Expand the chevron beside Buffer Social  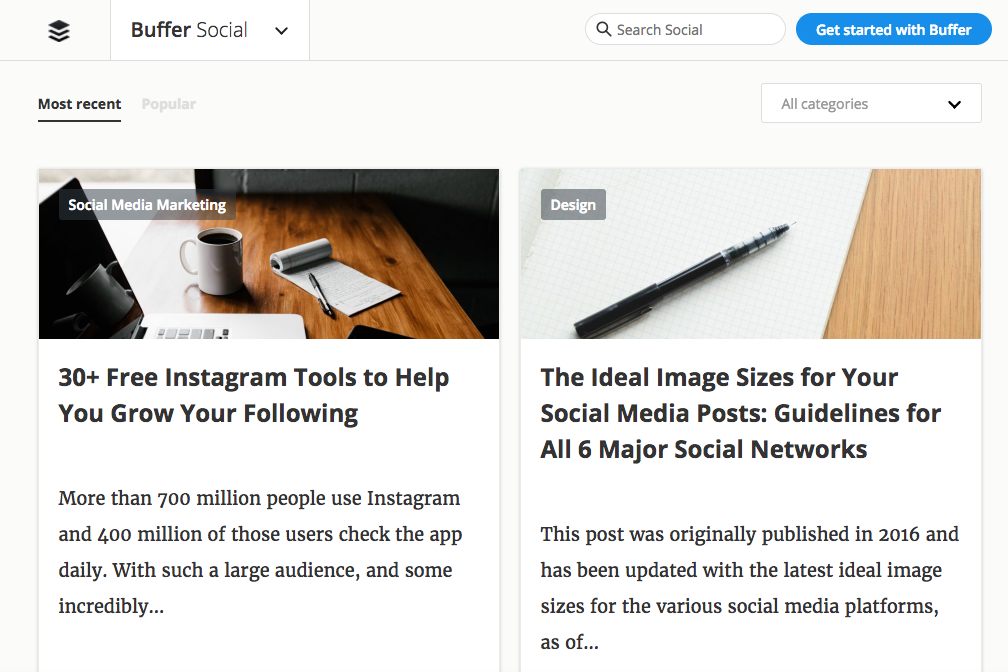coord(281,31)
